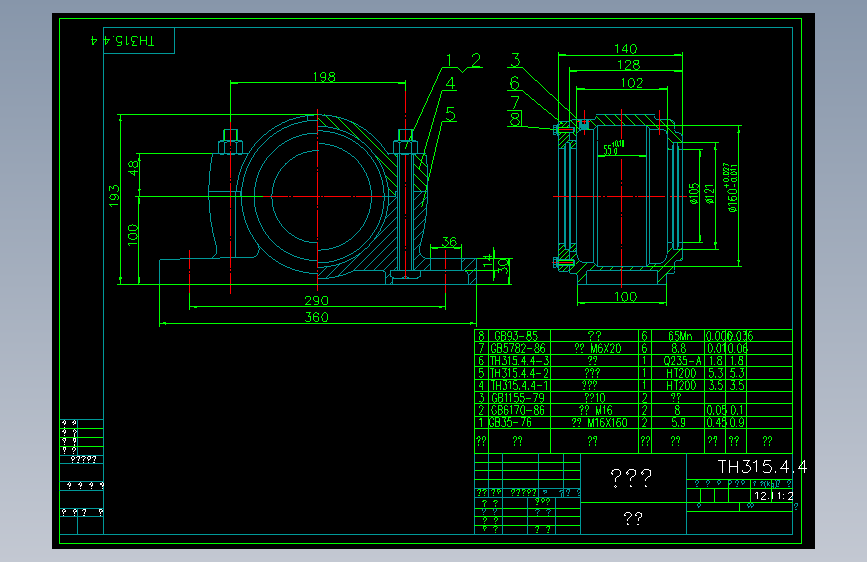Click the TH315.4.4-2 table cell
The height and width of the screenshot is (562, 867).
point(520,373)
